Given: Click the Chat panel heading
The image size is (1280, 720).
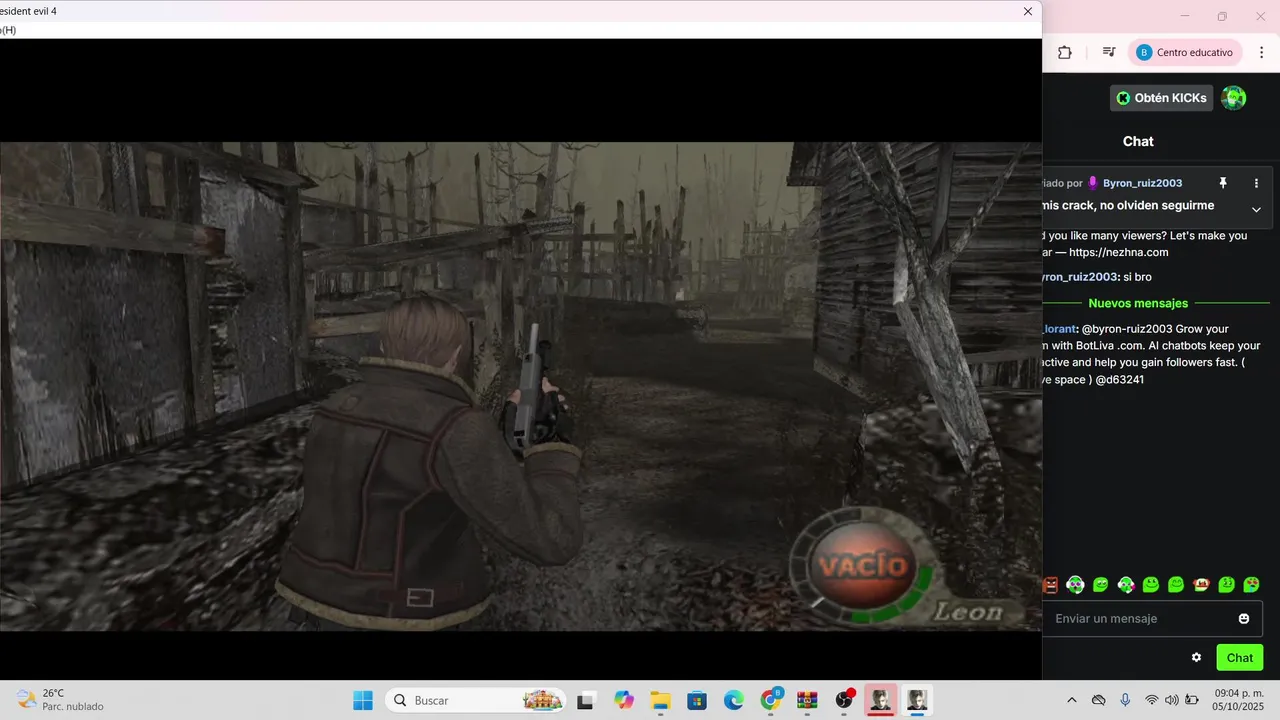Looking at the screenshot, I should click(1138, 141).
